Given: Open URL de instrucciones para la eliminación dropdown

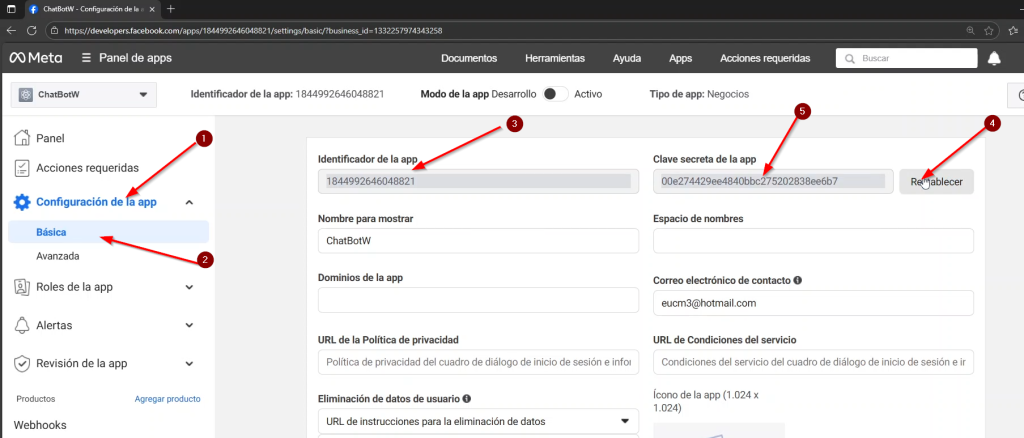Looking at the screenshot, I should tap(478, 421).
